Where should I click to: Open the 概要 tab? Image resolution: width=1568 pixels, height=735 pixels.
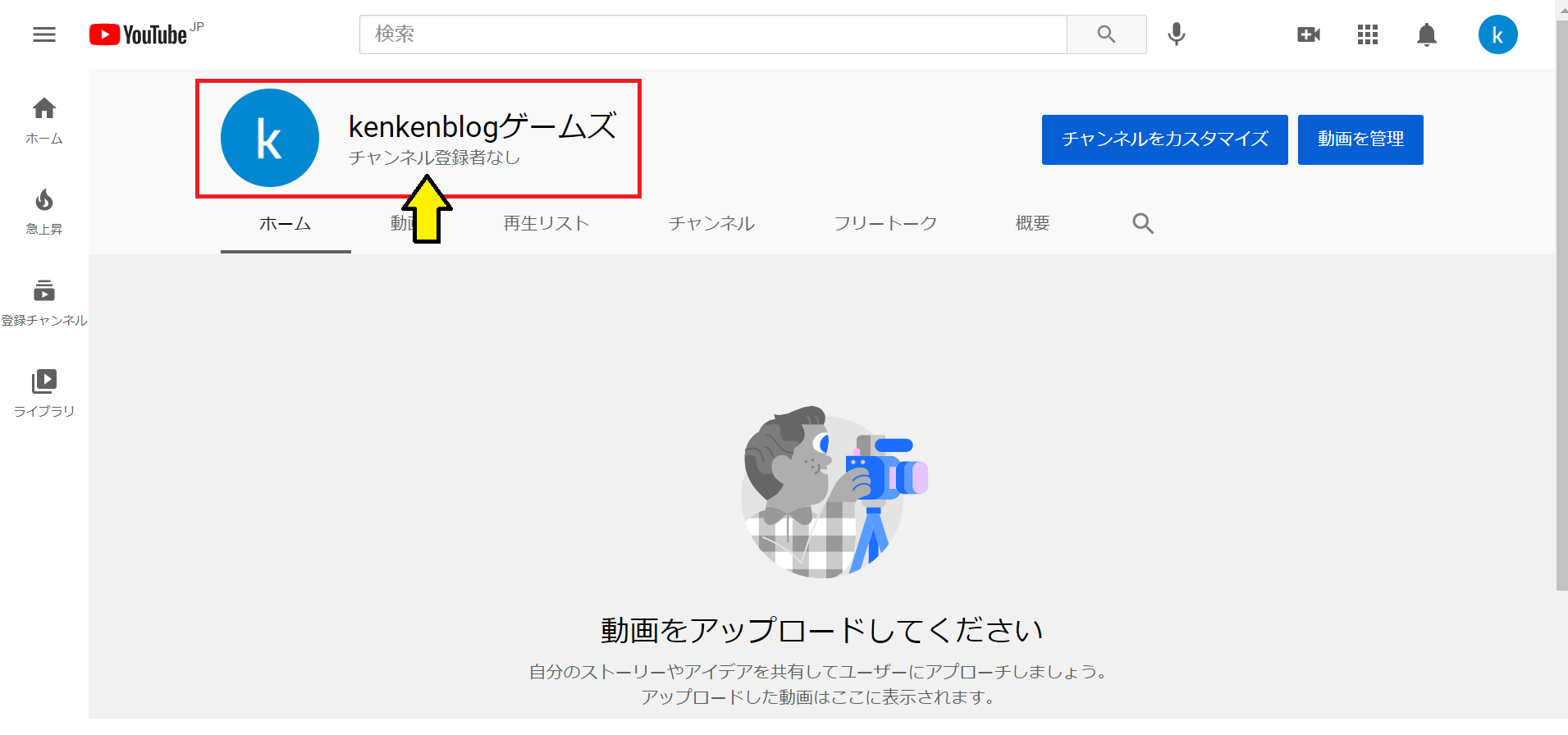pos(1032,223)
